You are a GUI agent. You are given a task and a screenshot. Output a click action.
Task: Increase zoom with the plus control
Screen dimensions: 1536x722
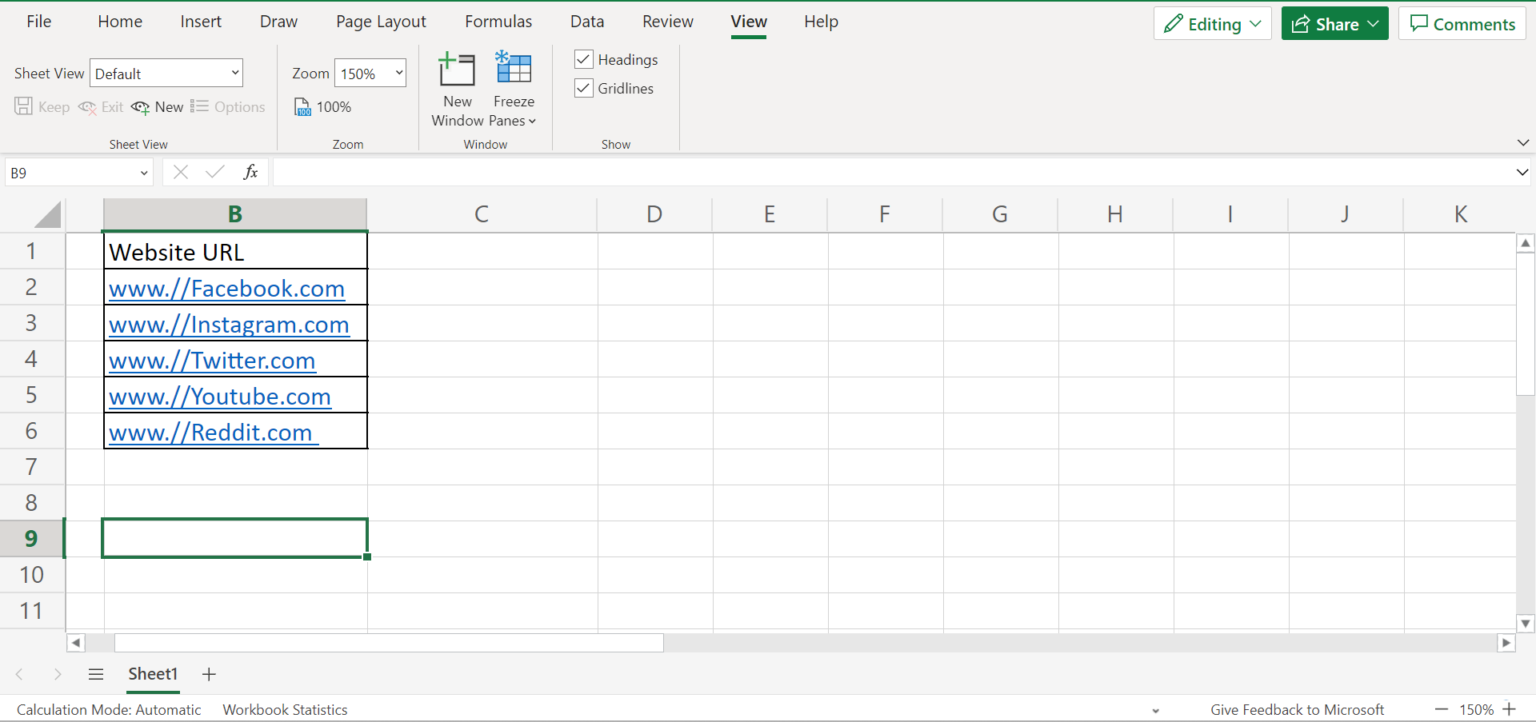(x=1510, y=709)
